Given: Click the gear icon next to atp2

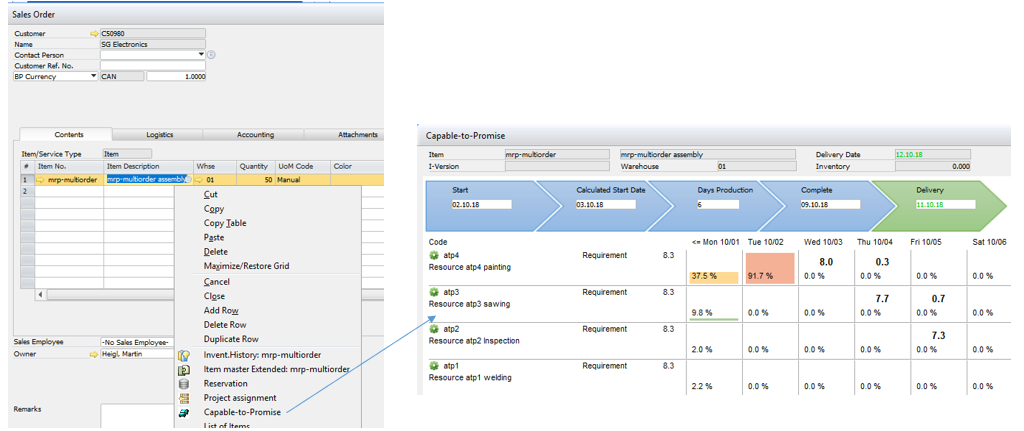Looking at the screenshot, I should tap(435, 329).
